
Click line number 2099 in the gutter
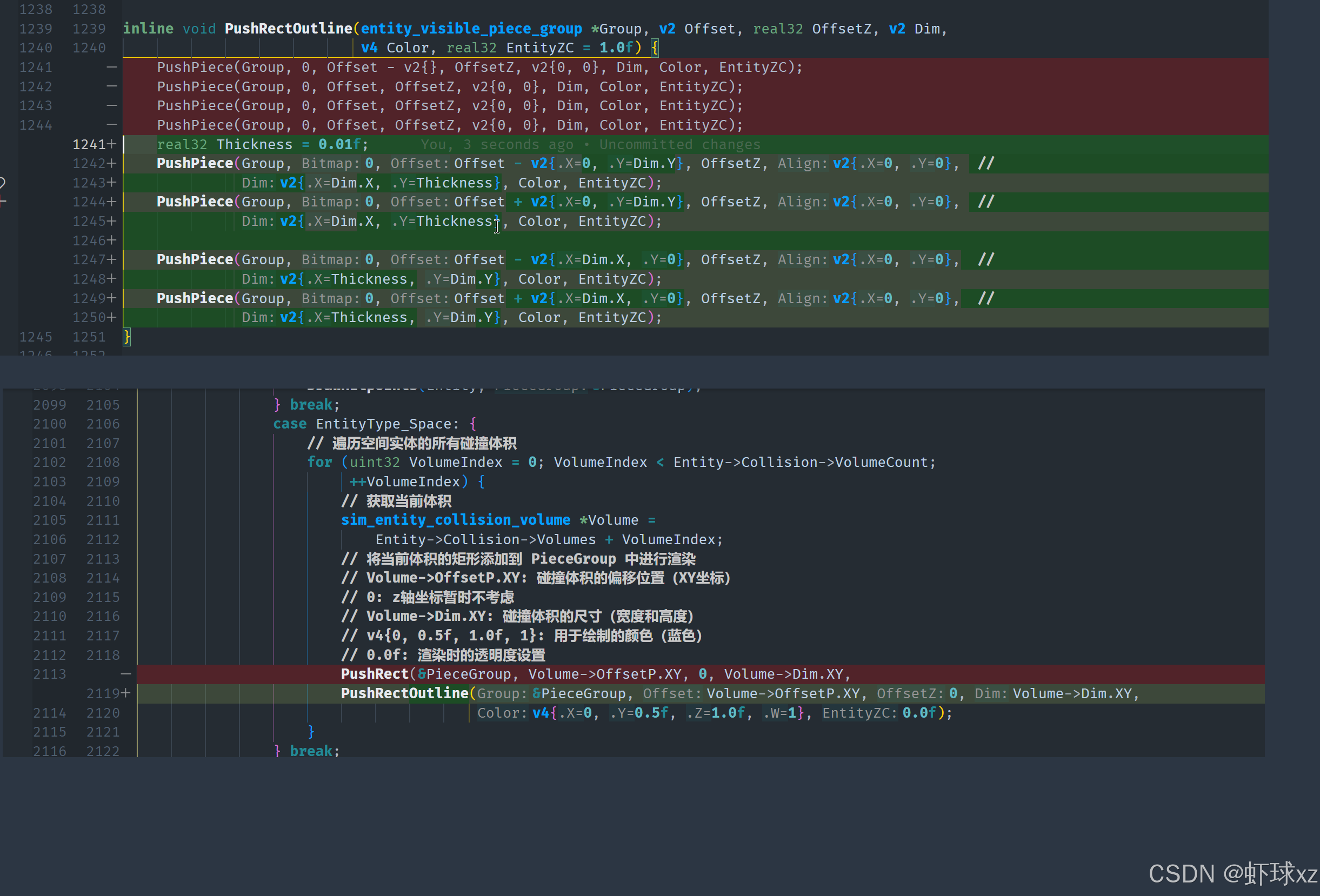click(49, 405)
